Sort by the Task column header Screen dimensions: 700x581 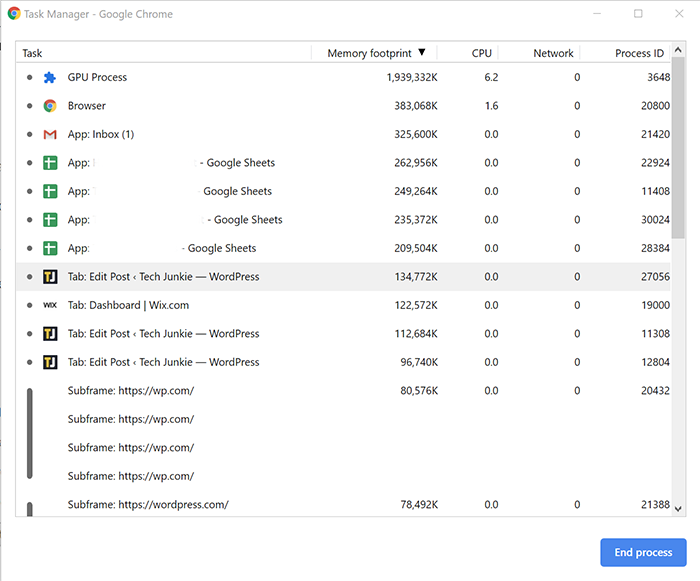point(164,53)
